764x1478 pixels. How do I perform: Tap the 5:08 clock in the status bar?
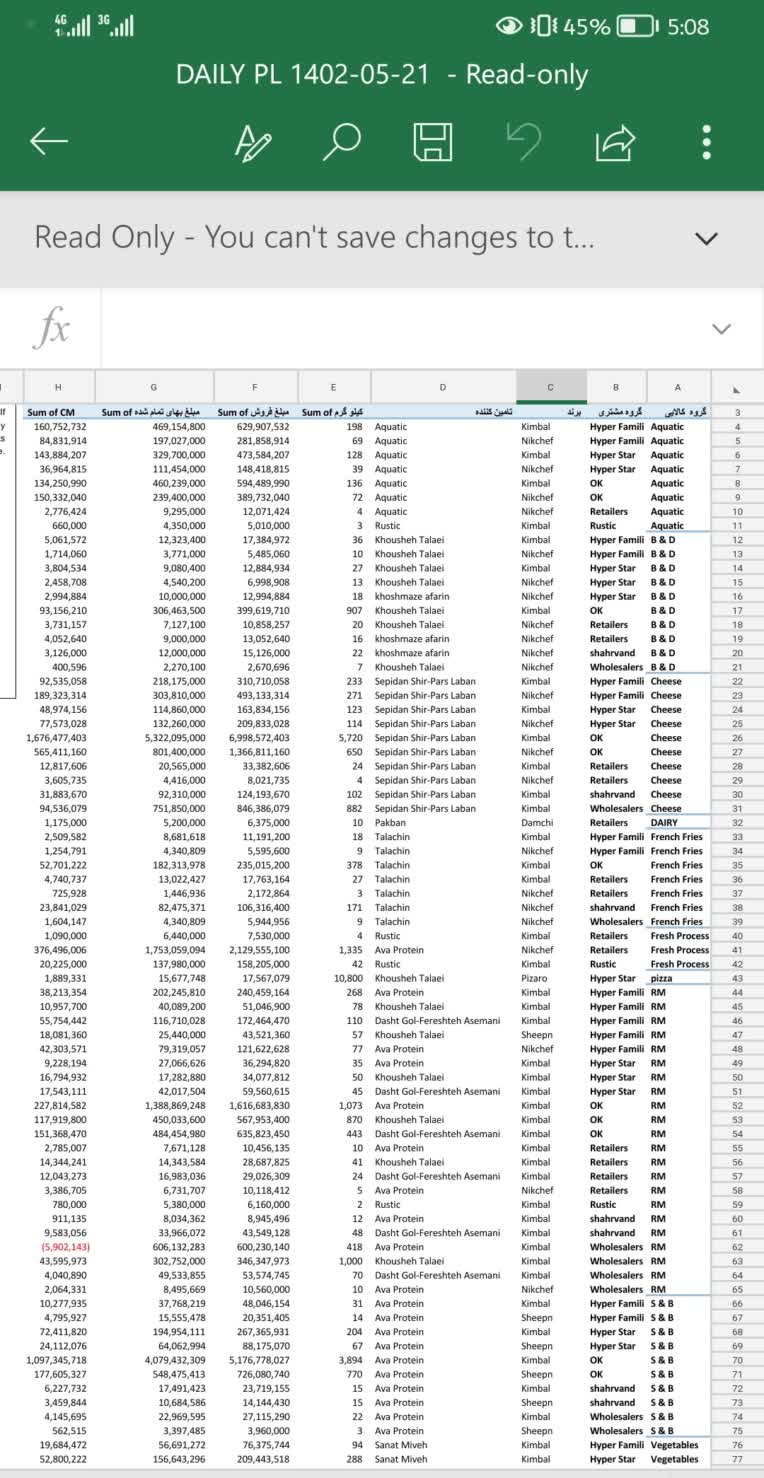click(x=688, y=27)
